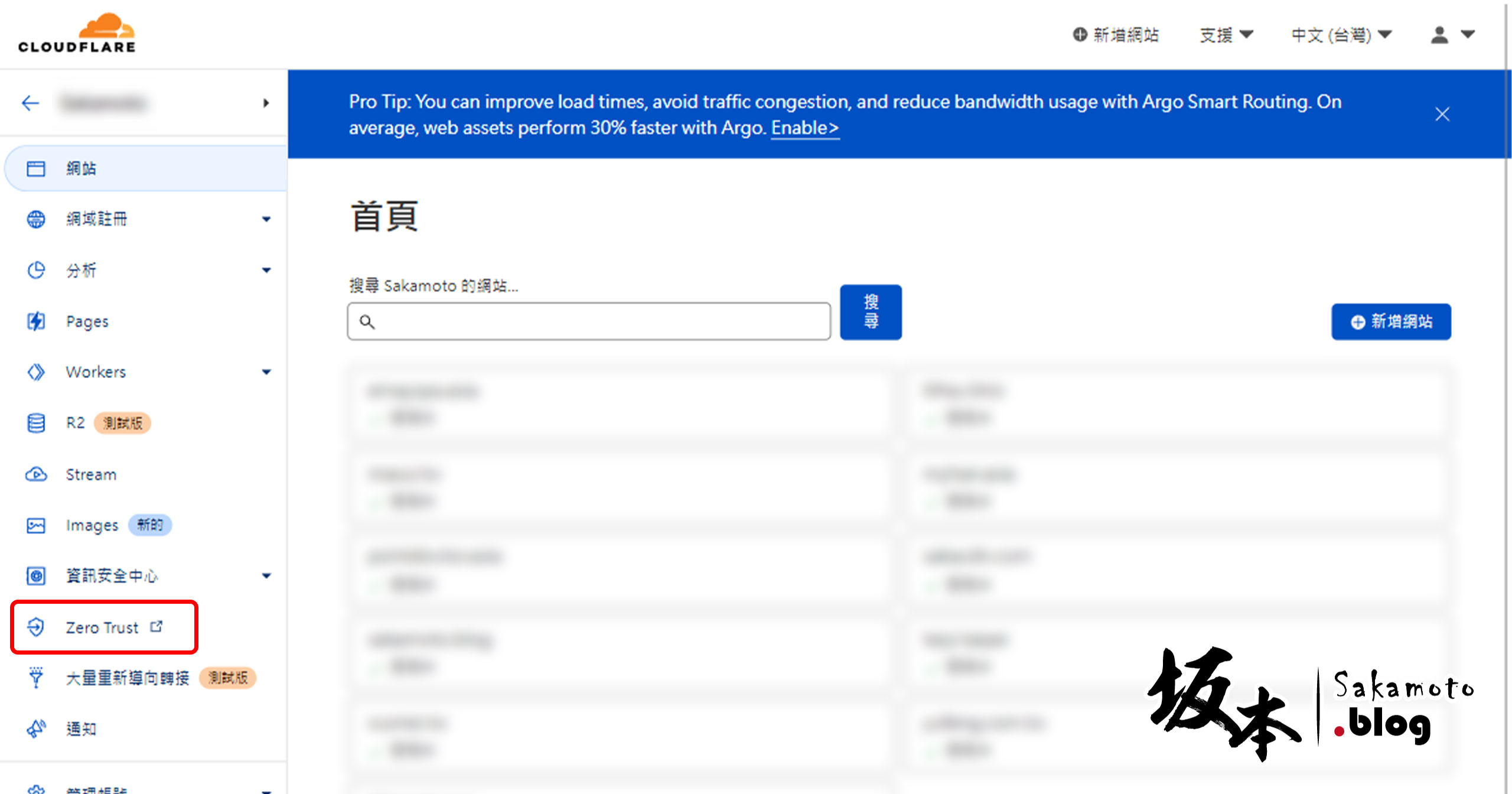Open the 支援 dropdown
1512x794 pixels.
(x=1226, y=35)
